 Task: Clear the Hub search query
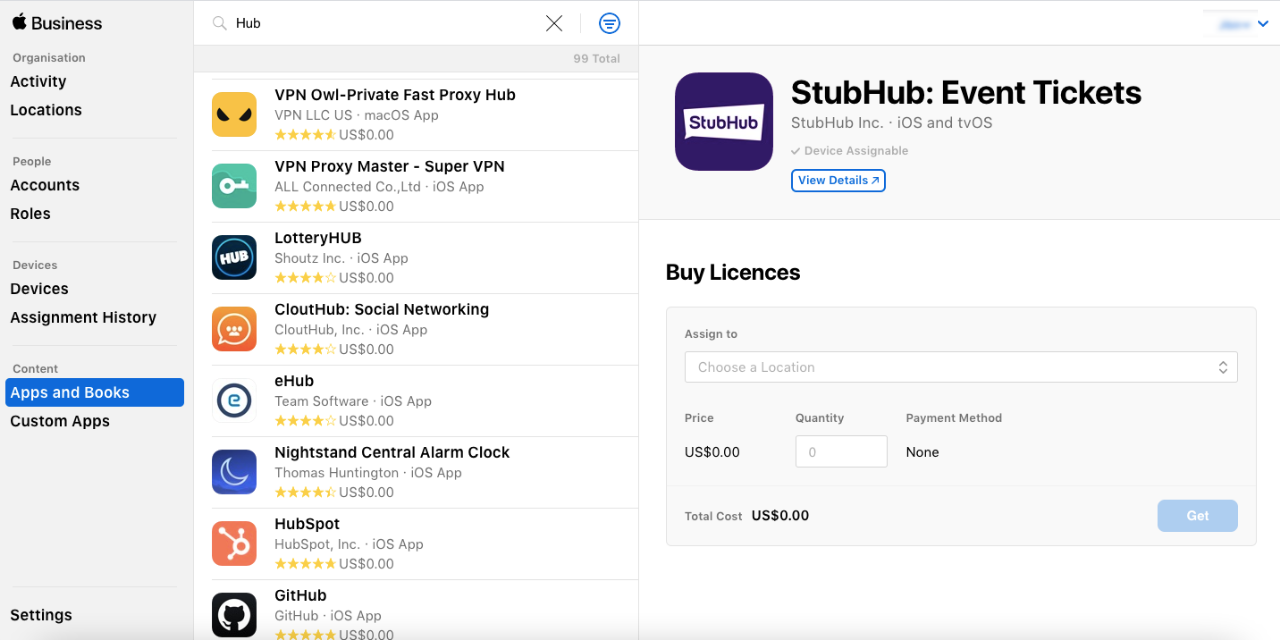pos(554,22)
